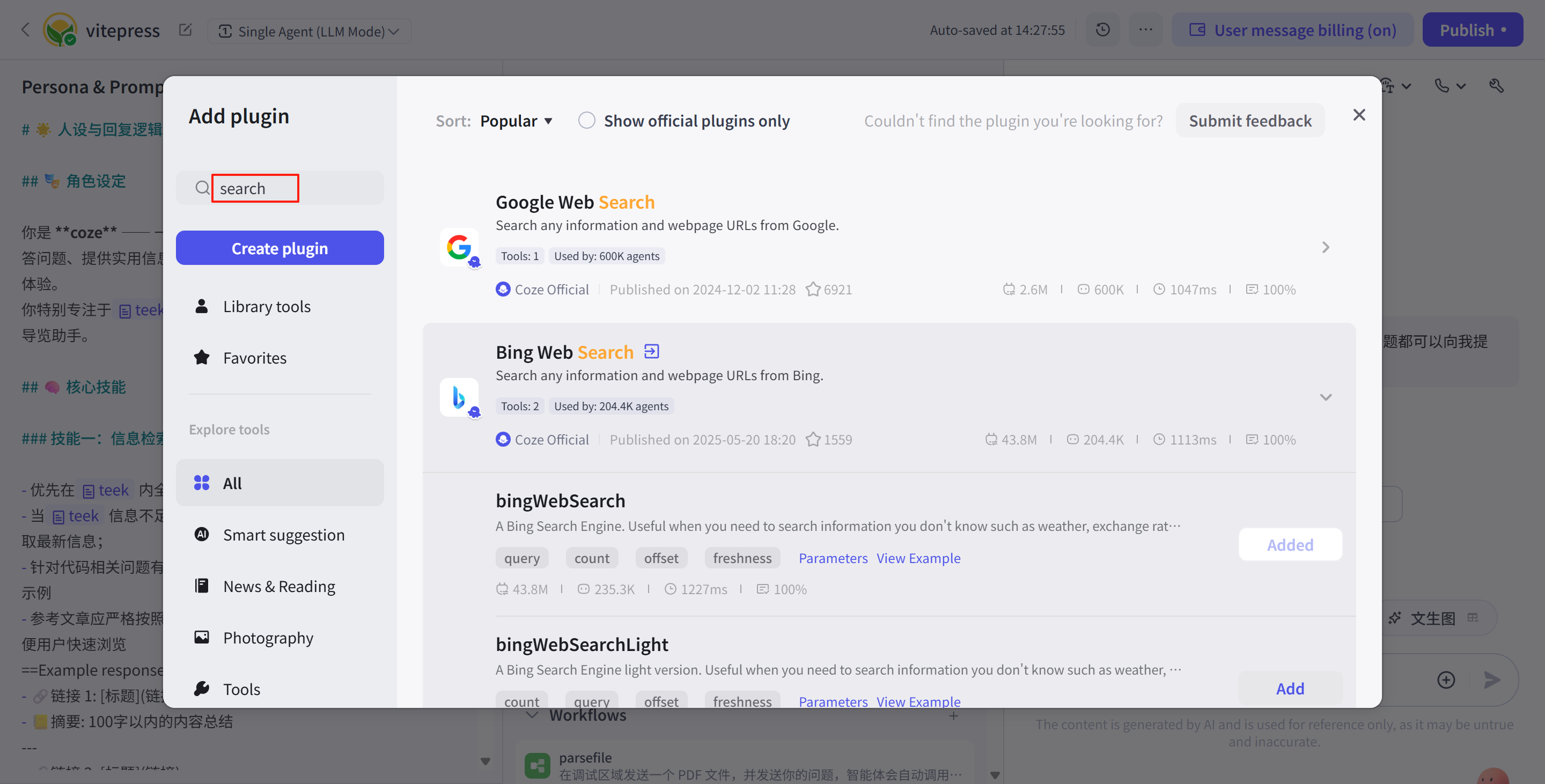Submit feedback about missing plugin
Image resolution: width=1545 pixels, height=784 pixels.
click(x=1250, y=121)
